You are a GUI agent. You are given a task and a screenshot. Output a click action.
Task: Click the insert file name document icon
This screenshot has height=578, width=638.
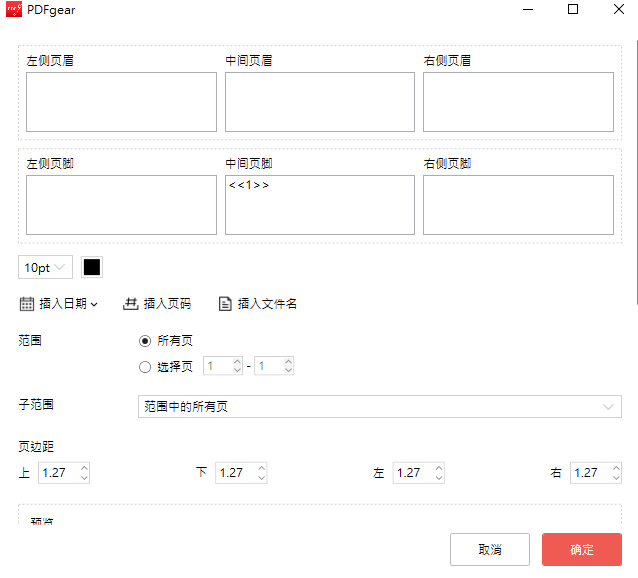pyautogui.click(x=225, y=304)
